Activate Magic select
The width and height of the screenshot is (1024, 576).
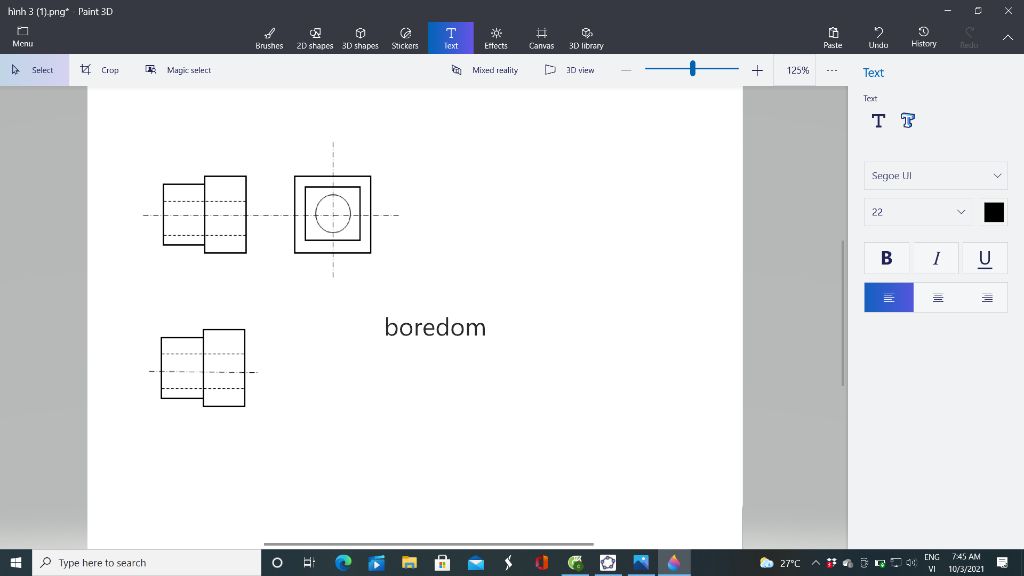(178, 70)
